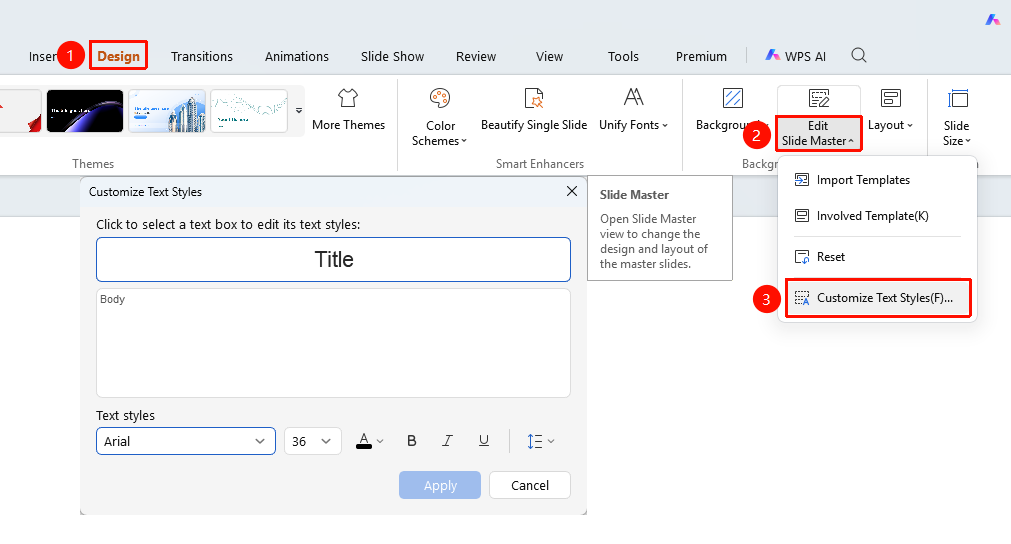Select the black and purple theme thumbnail
The width and height of the screenshot is (1011, 544).
[x=84, y=111]
